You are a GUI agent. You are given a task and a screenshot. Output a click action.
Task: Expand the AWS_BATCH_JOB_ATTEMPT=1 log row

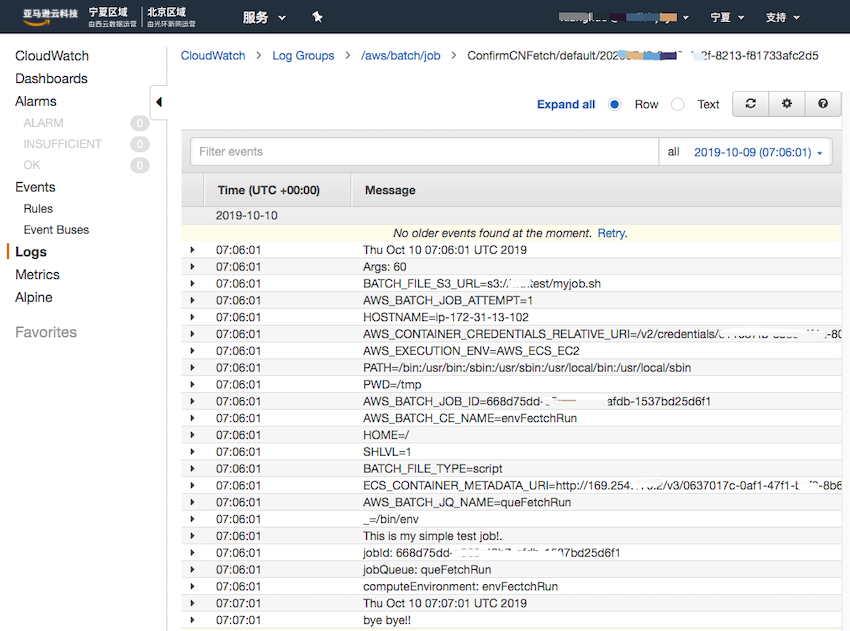[192, 300]
